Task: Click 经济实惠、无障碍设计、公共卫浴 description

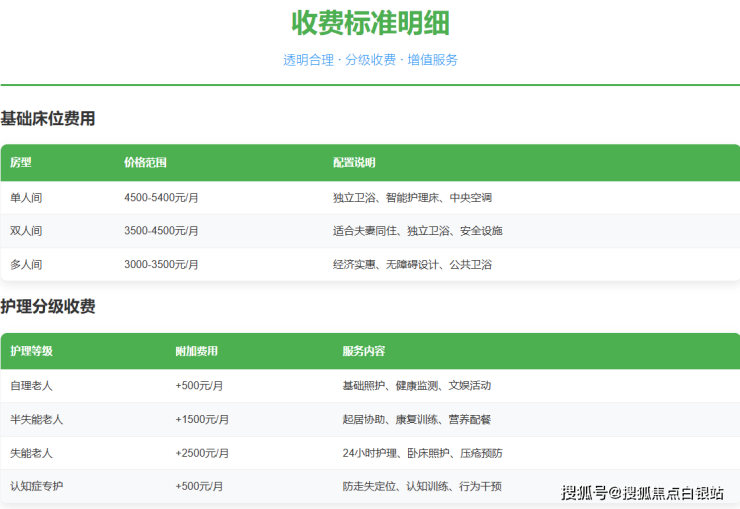Action: (412, 265)
